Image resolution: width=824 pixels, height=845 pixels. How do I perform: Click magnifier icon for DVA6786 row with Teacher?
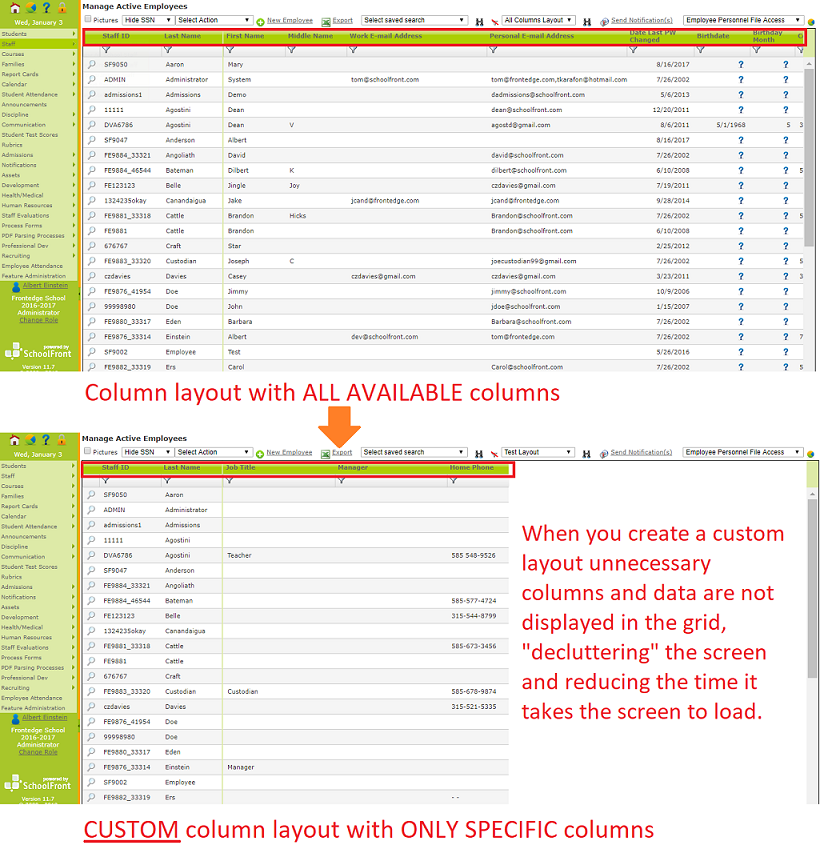tap(92, 555)
